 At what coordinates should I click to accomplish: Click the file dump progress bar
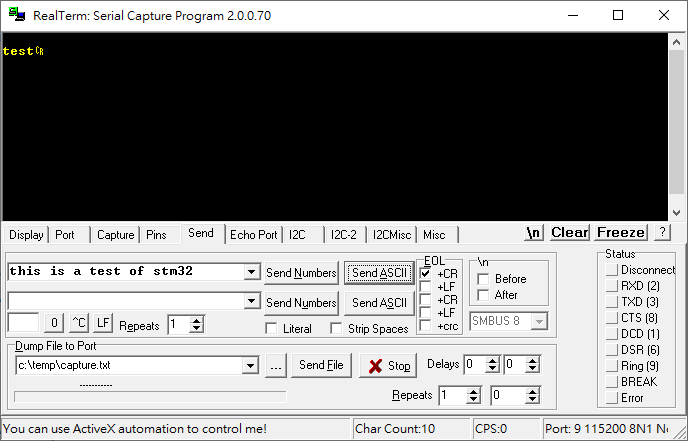[x=150, y=397]
